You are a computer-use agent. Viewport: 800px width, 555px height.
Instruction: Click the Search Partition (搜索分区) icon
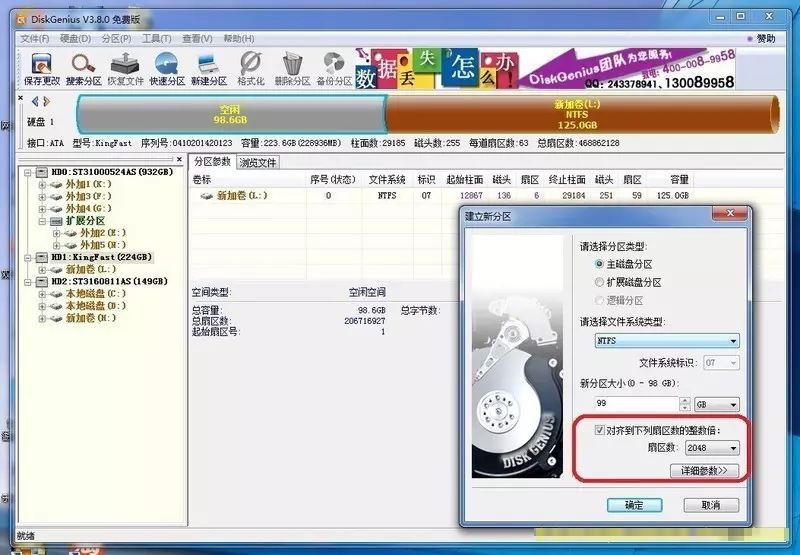[83, 69]
